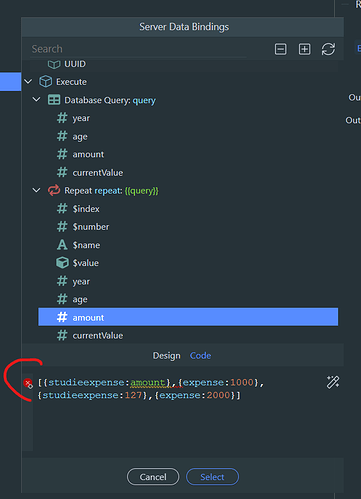
Task: Click the Database Query table icon
Action: tap(54, 100)
